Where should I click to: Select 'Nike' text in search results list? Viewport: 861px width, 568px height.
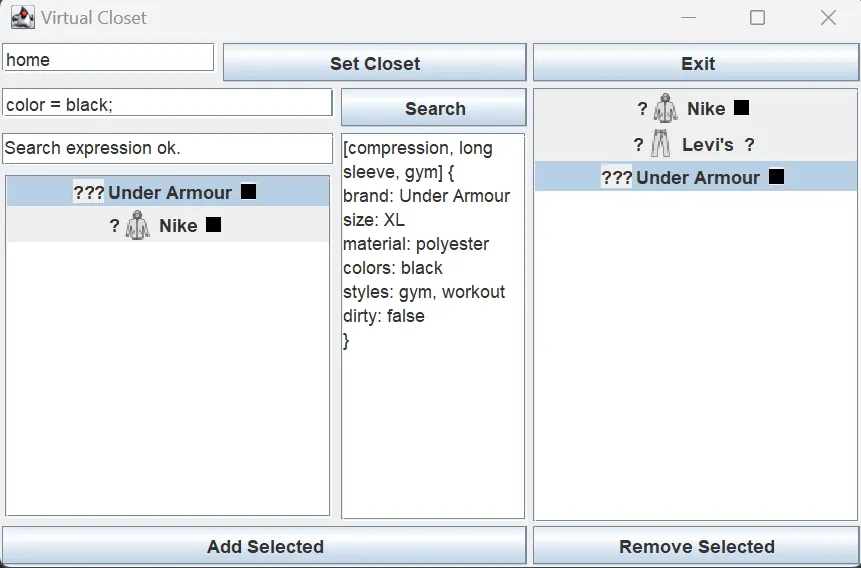click(x=178, y=225)
